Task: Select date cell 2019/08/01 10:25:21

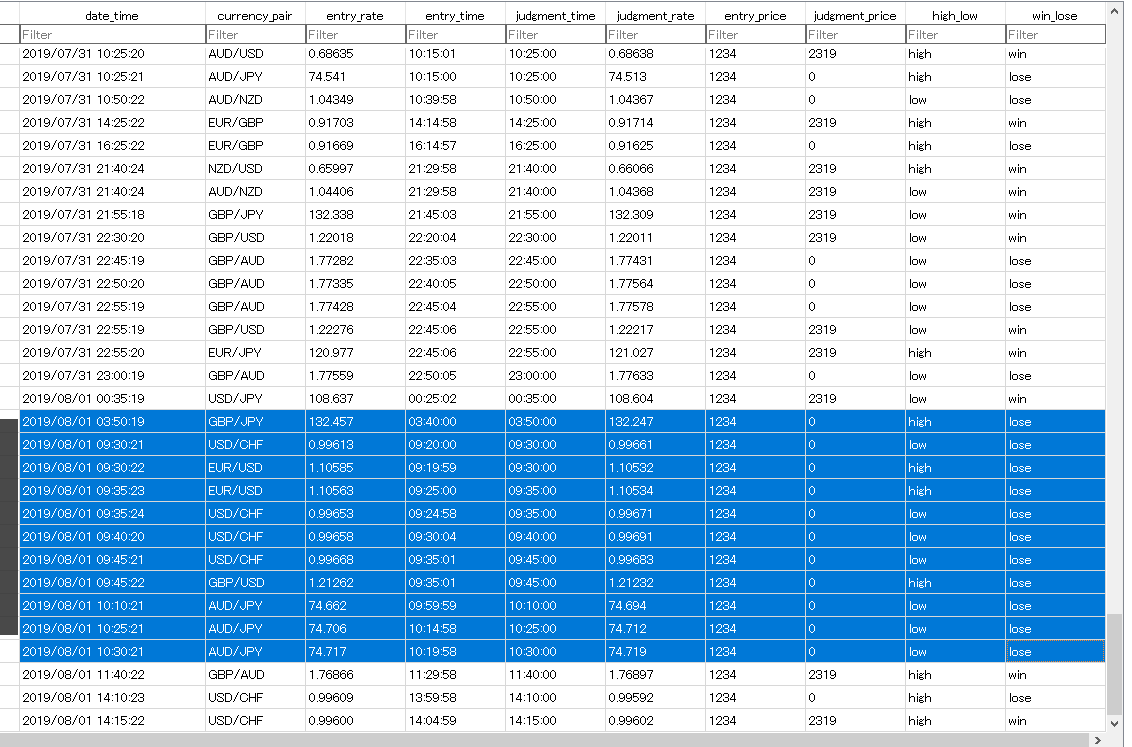Action: tap(112, 629)
